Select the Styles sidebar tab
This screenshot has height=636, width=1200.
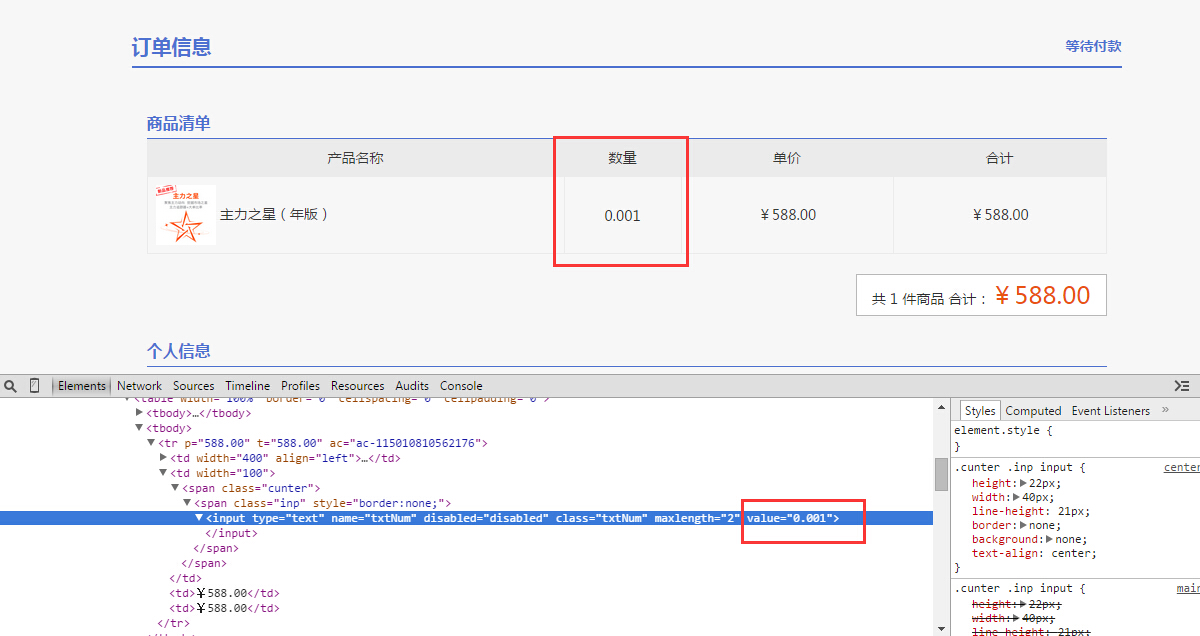(x=980, y=411)
